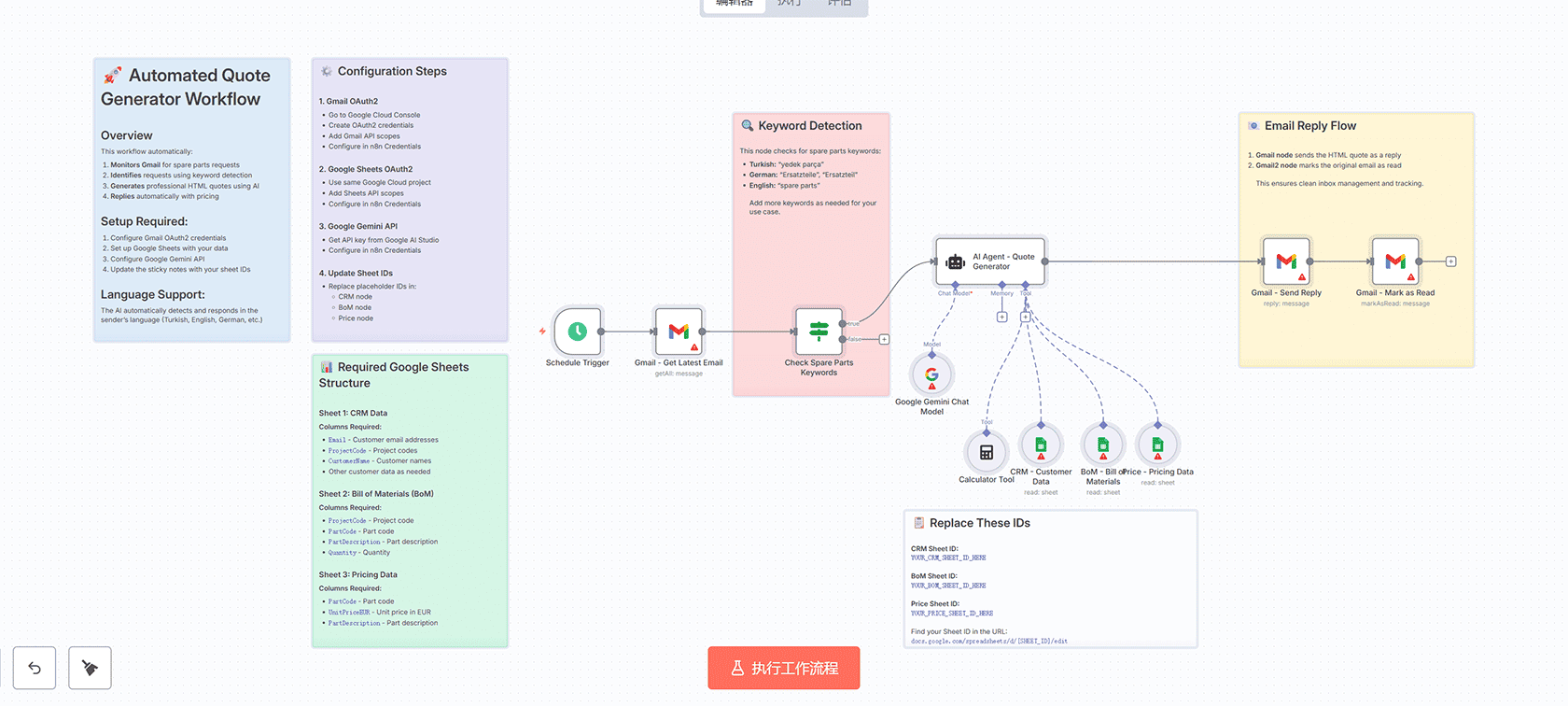The image size is (1568, 706).
Task: Click the Tool plus connector under AI Agent
Action: coord(1025,317)
